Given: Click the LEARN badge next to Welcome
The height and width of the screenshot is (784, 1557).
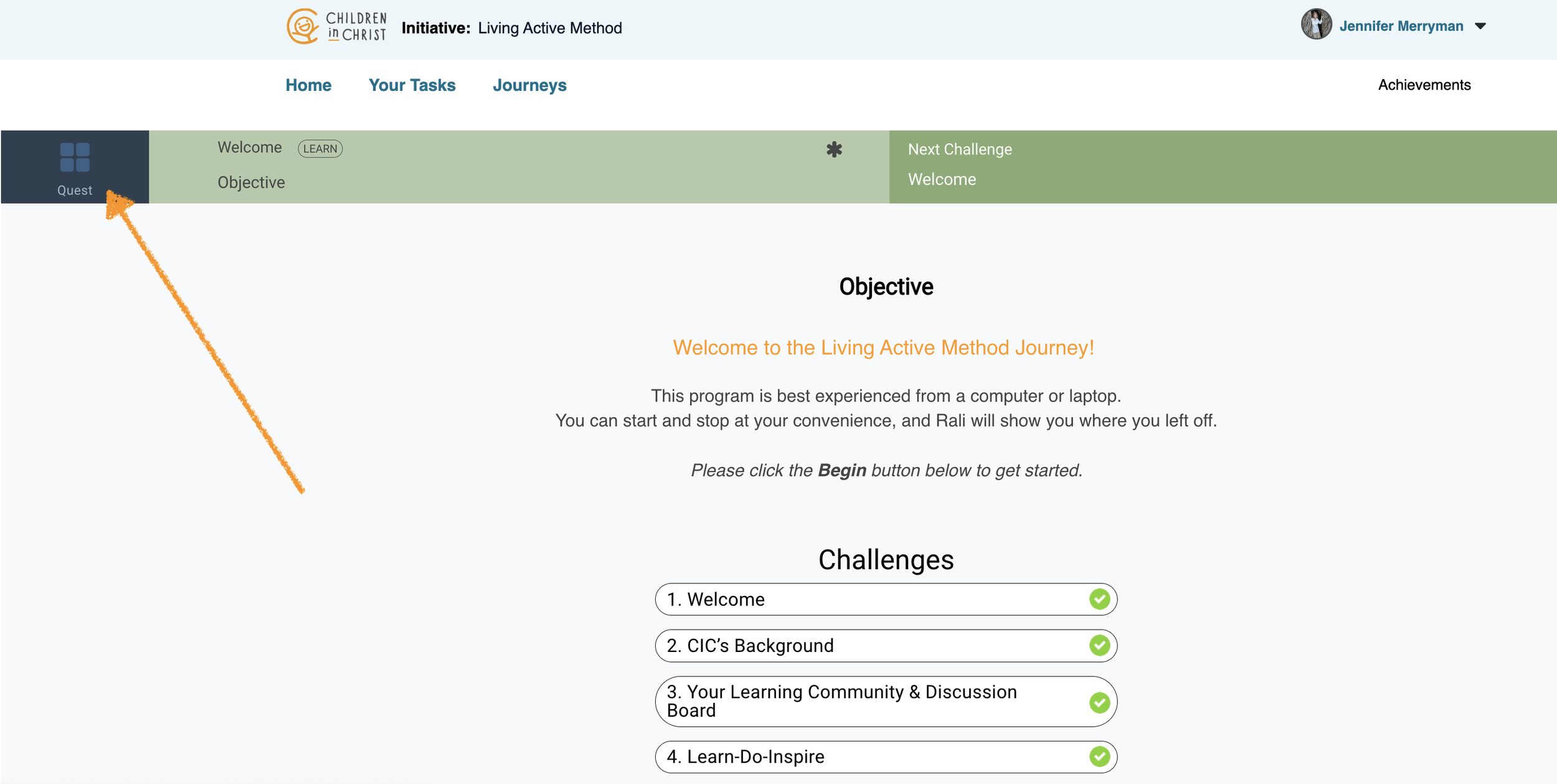Looking at the screenshot, I should [320, 149].
